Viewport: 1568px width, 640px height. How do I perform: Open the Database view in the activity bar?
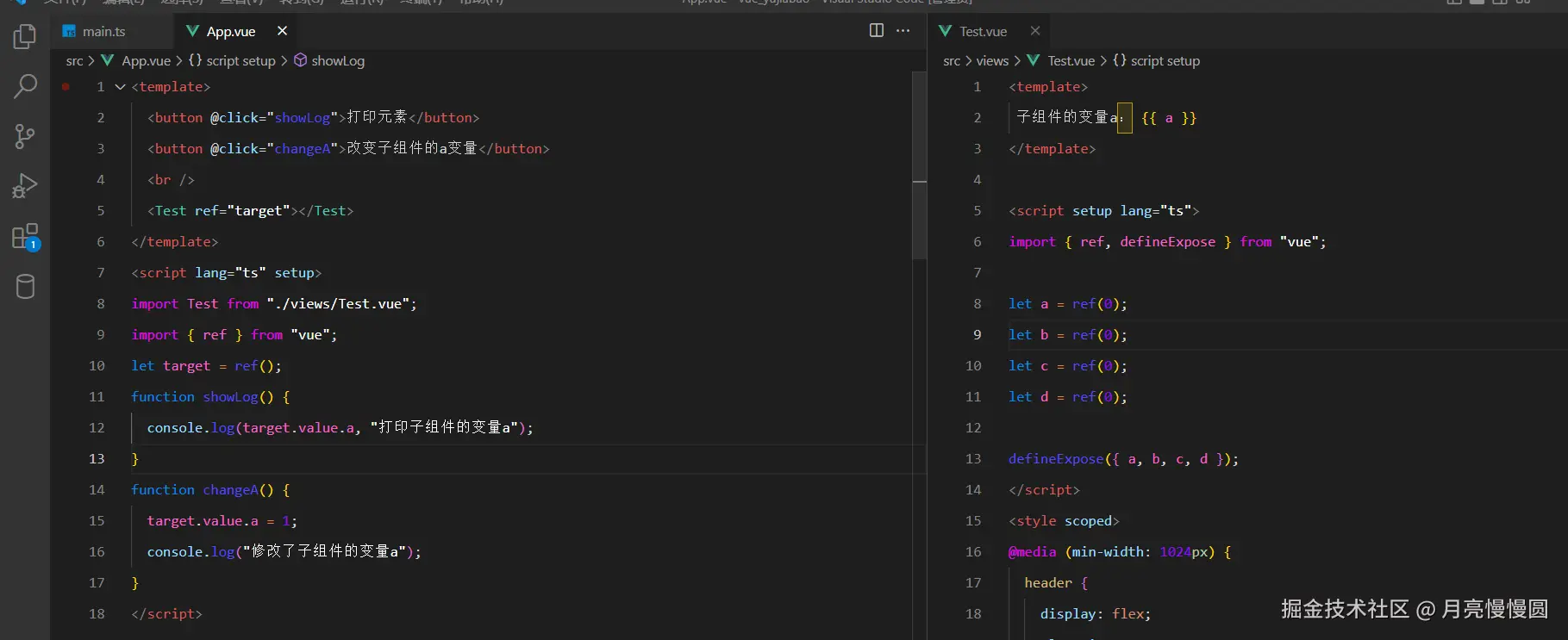point(25,286)
